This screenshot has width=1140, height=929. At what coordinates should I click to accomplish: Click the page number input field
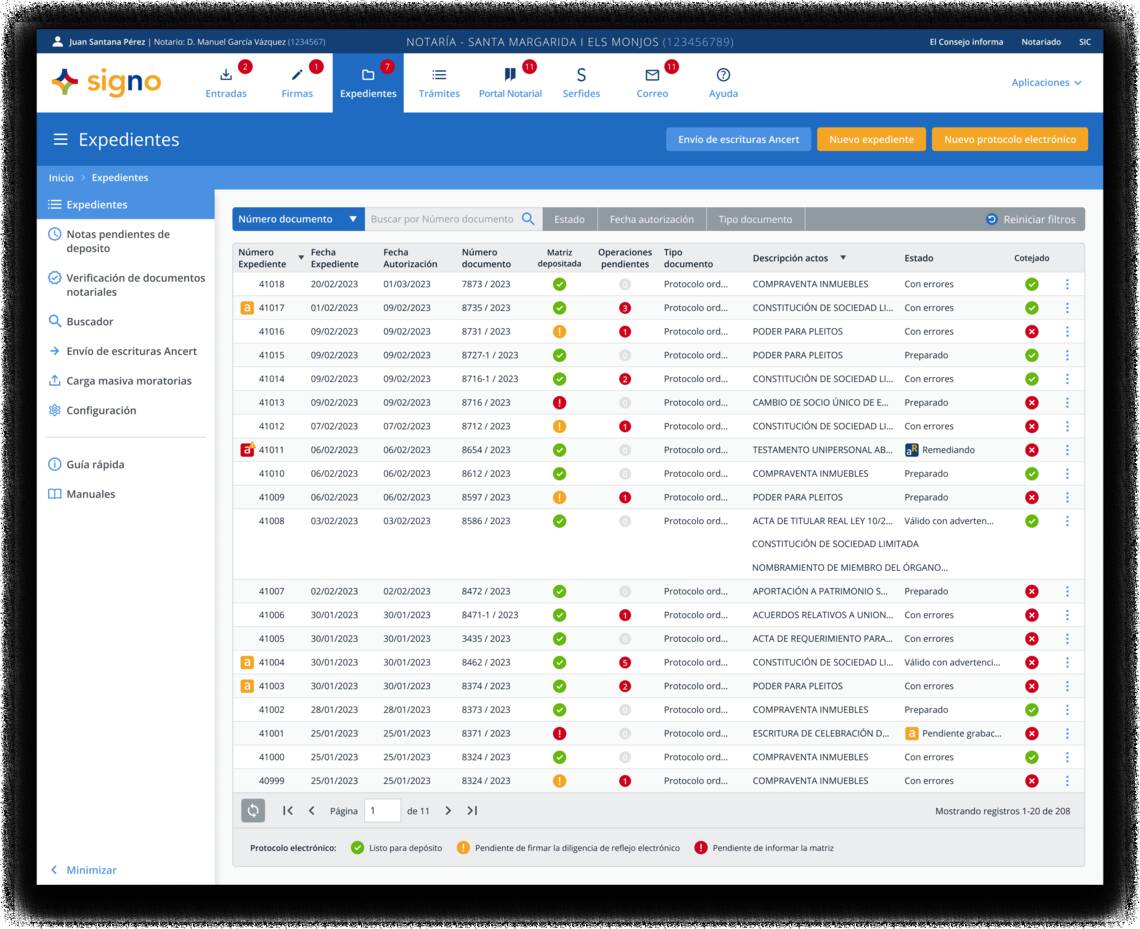click(382, 811)
